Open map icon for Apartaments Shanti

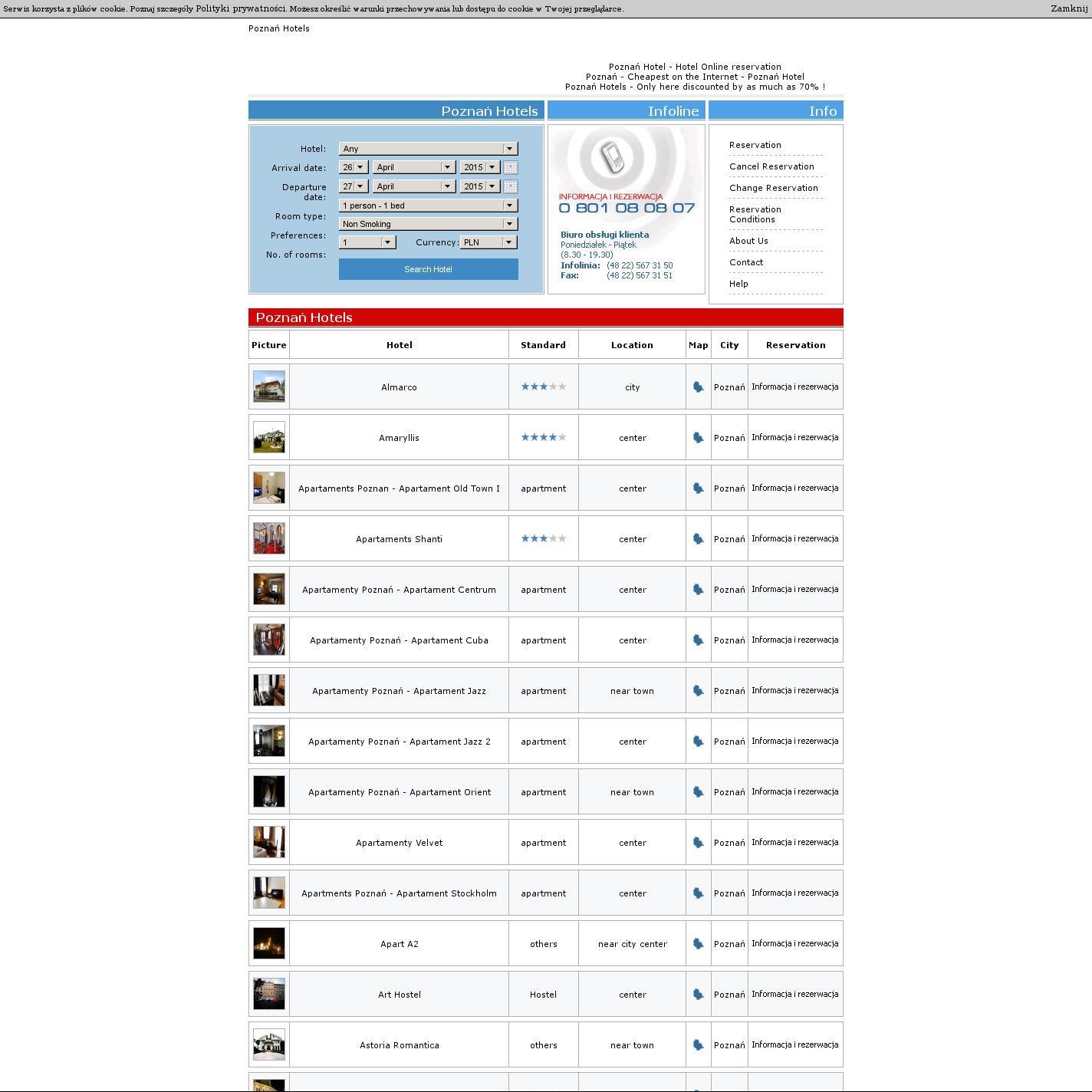[698, 539]
